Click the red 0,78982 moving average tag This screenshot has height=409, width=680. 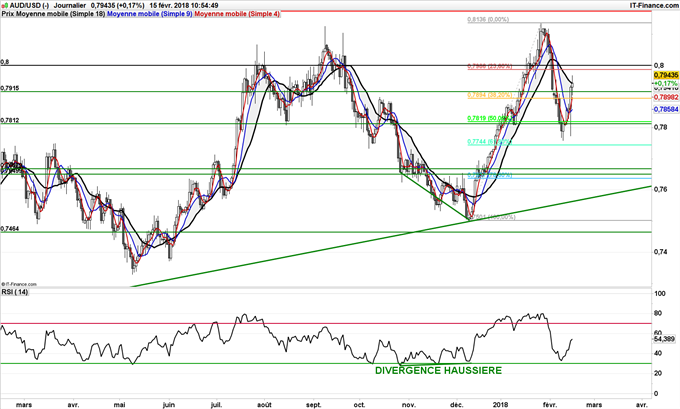[x=666, y=98]
